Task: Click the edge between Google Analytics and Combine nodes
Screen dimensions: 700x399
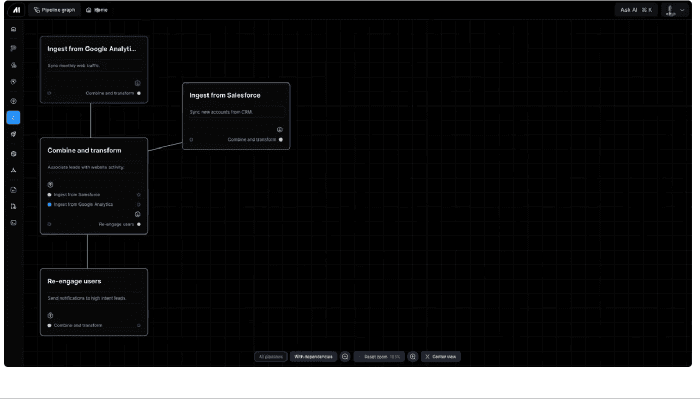Action: [91, 121]
